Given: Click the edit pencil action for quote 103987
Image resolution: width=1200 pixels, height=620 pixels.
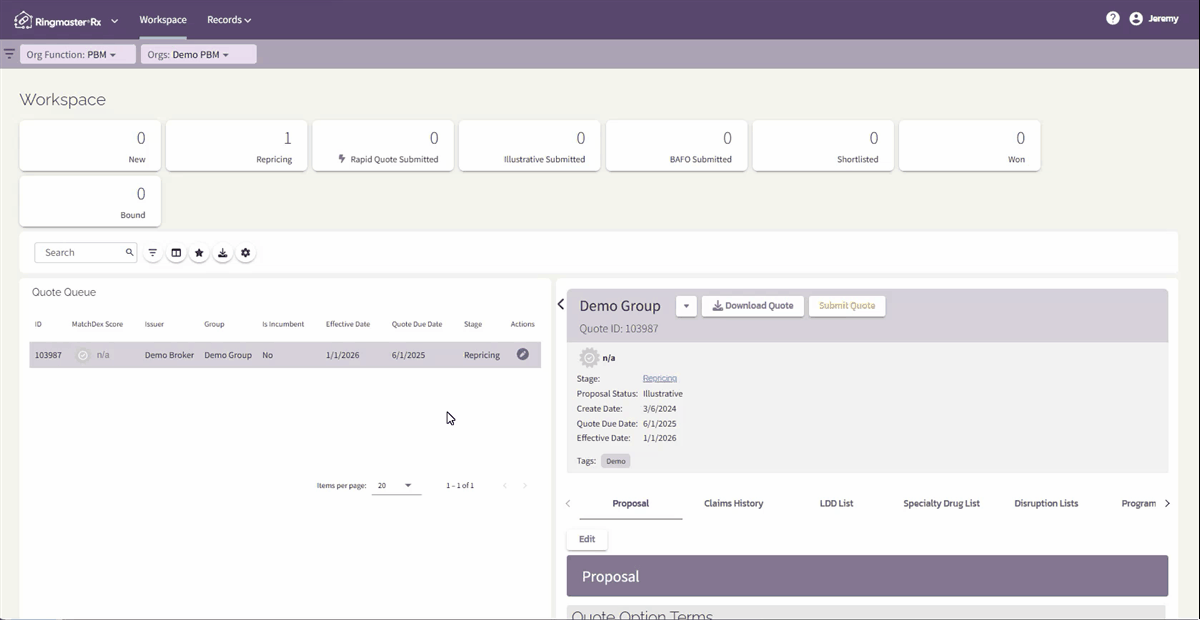Looking at the screenshot, I should (x=522, y=354).
